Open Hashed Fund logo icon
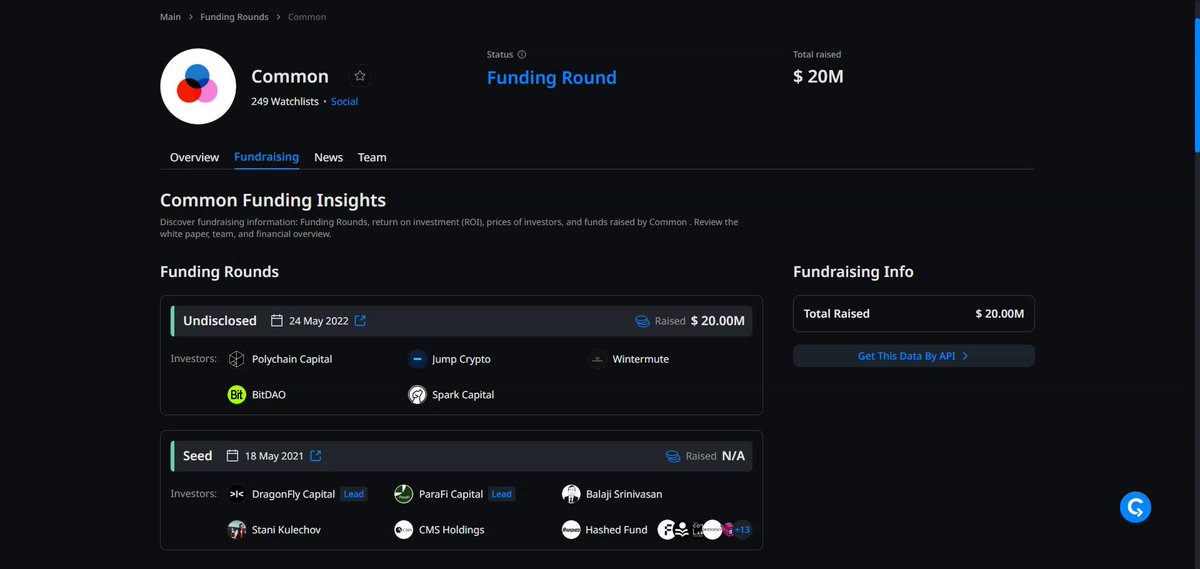The height and width of the screenshot is (569, 1200). coord(571,530)
